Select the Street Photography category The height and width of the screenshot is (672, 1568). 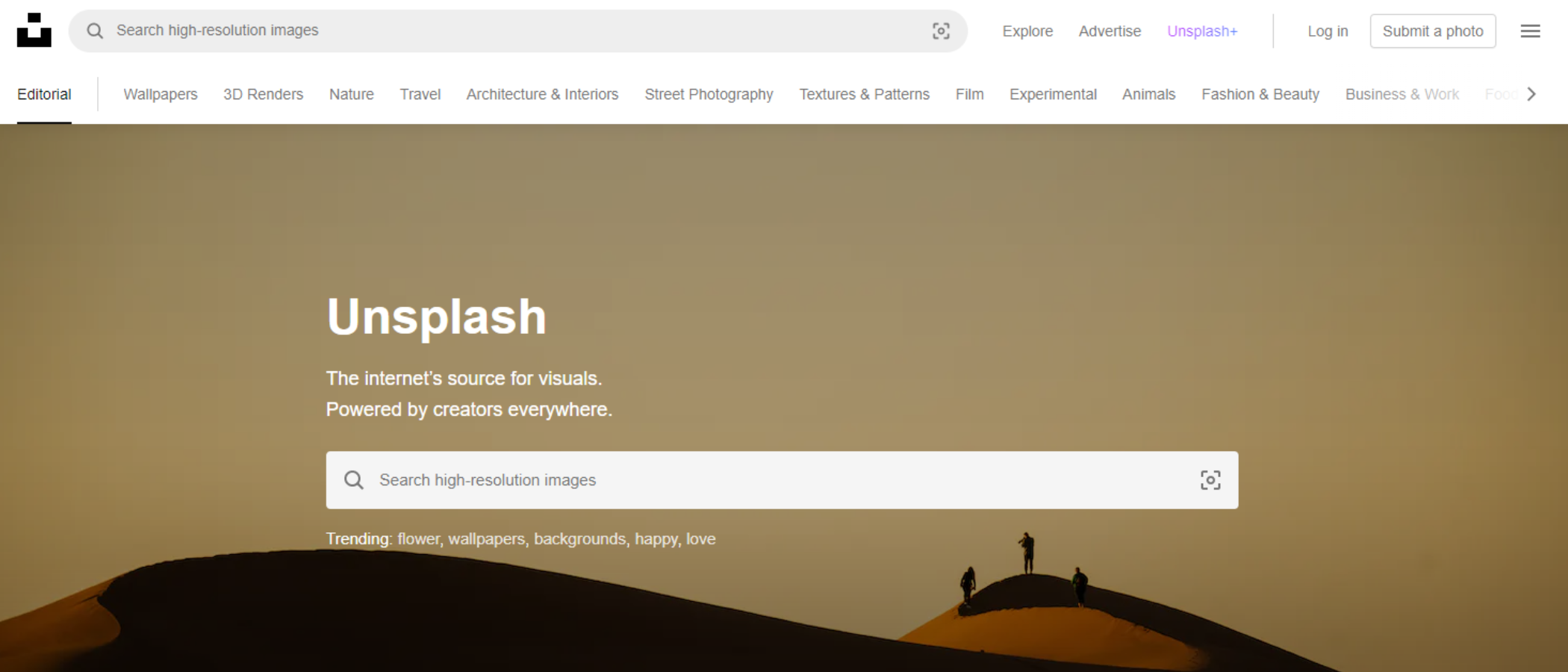click(x=709, y=94)
